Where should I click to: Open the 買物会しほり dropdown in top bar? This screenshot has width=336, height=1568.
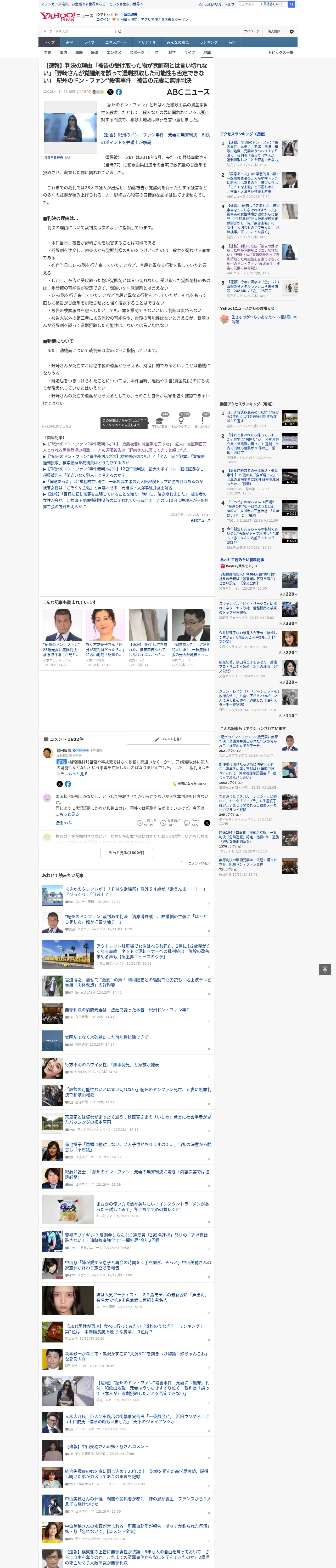tap(273, 4)
